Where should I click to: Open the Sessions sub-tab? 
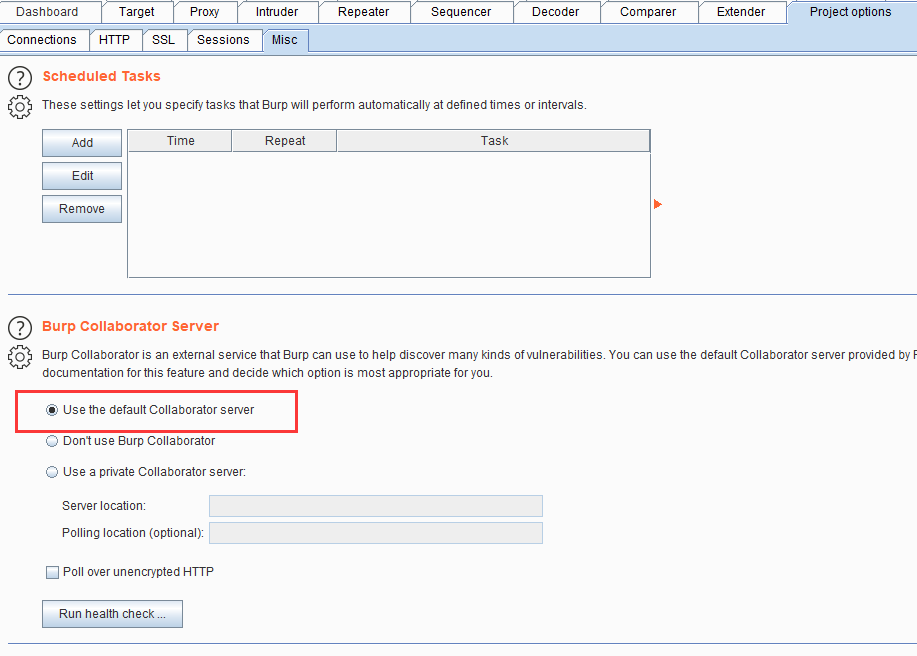(223, 40)
